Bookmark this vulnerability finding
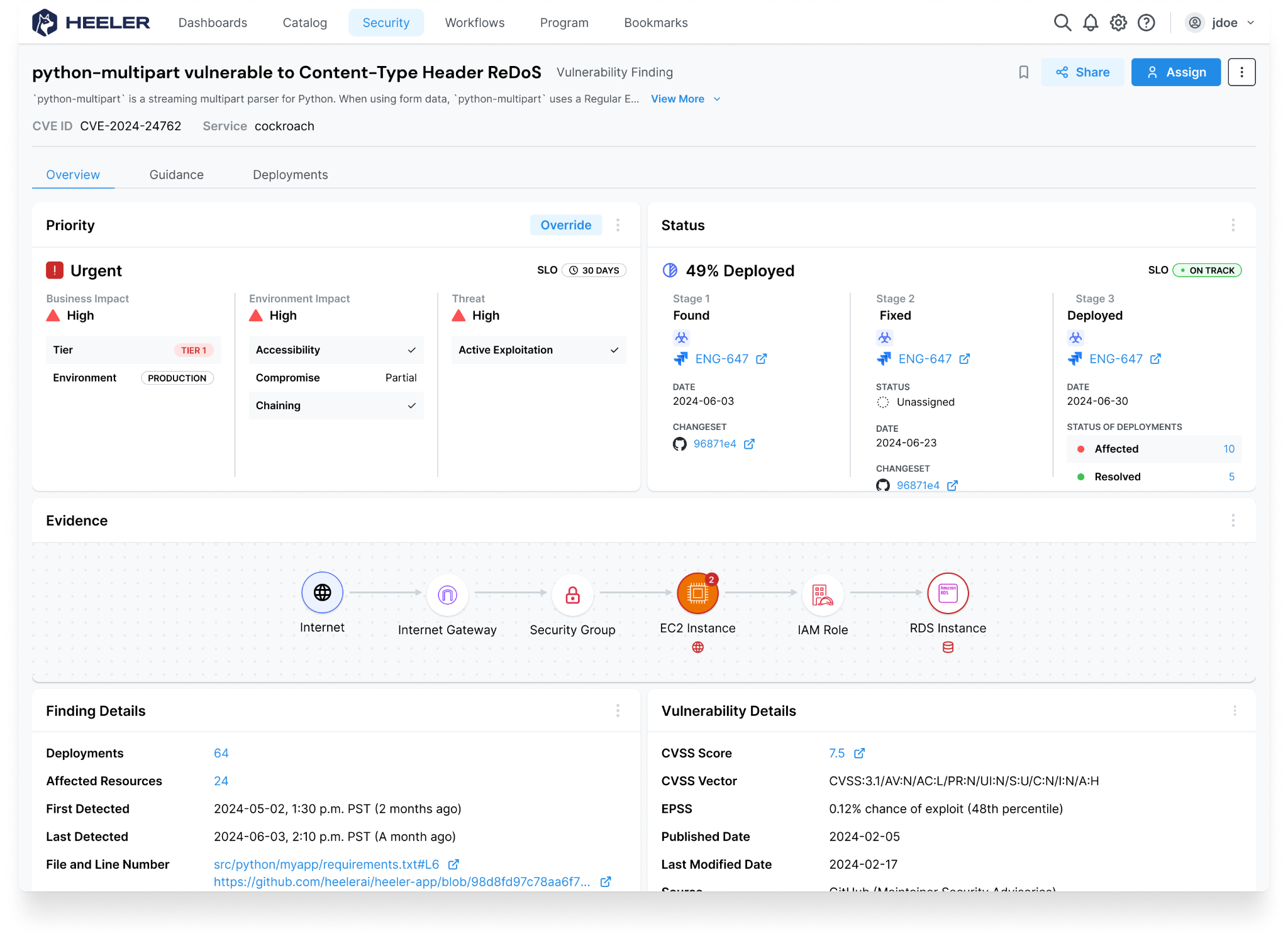This screenshot has height=941, width=1288. (1024, 72)
